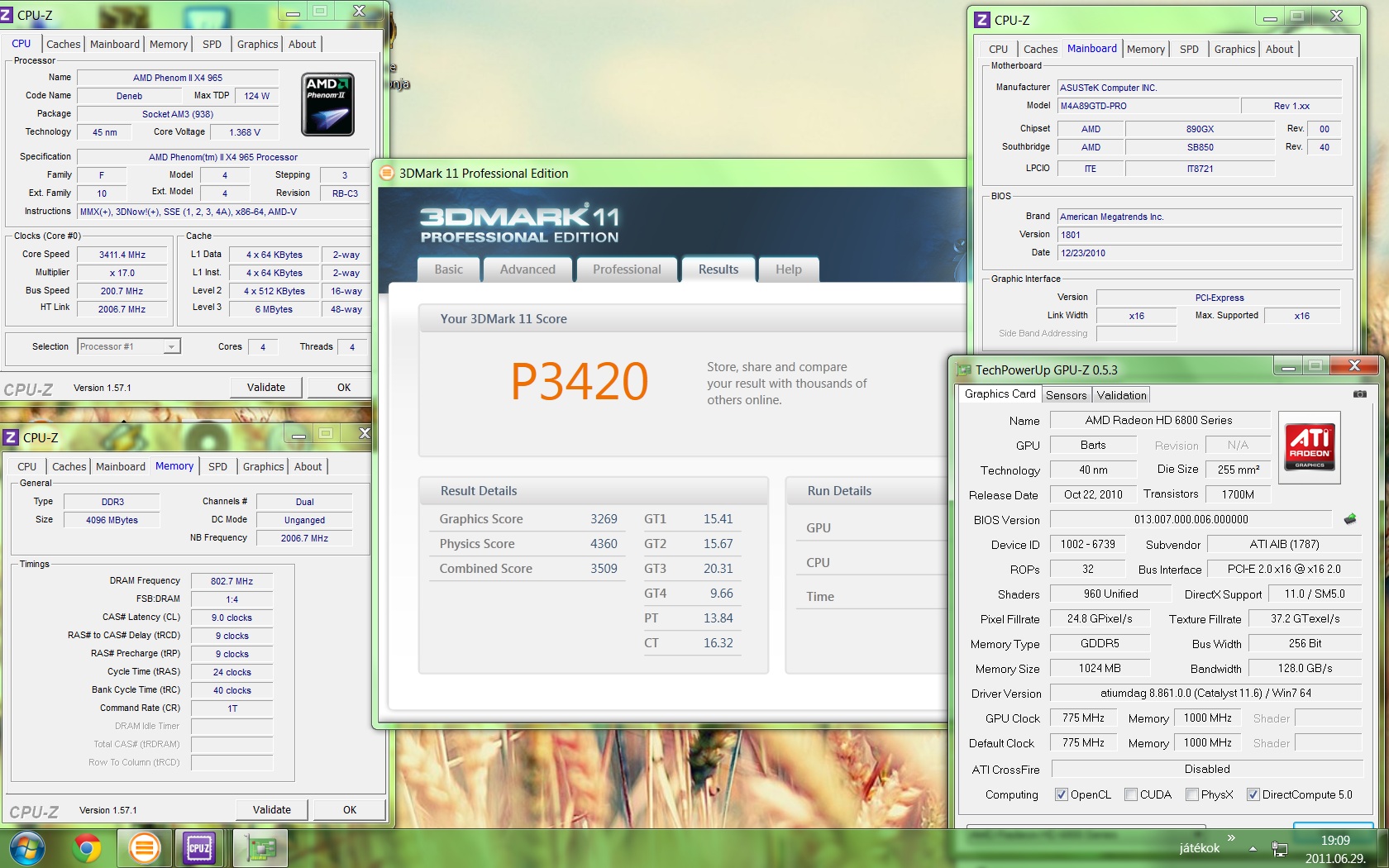Click Time under Run Details
The width and height of the screenshot is (1389, 868).
coord(820,597)
